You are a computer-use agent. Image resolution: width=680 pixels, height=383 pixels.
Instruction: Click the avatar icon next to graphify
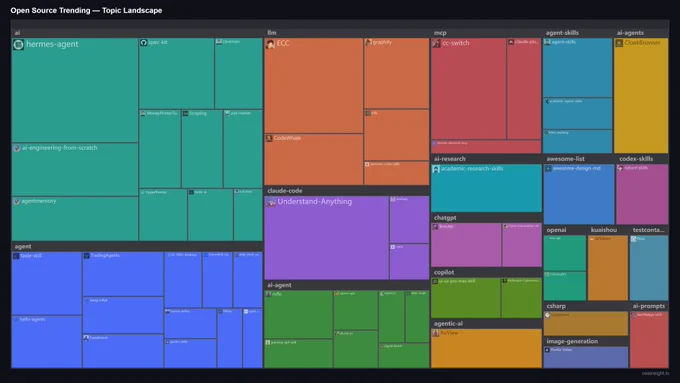tap(368, 43)
